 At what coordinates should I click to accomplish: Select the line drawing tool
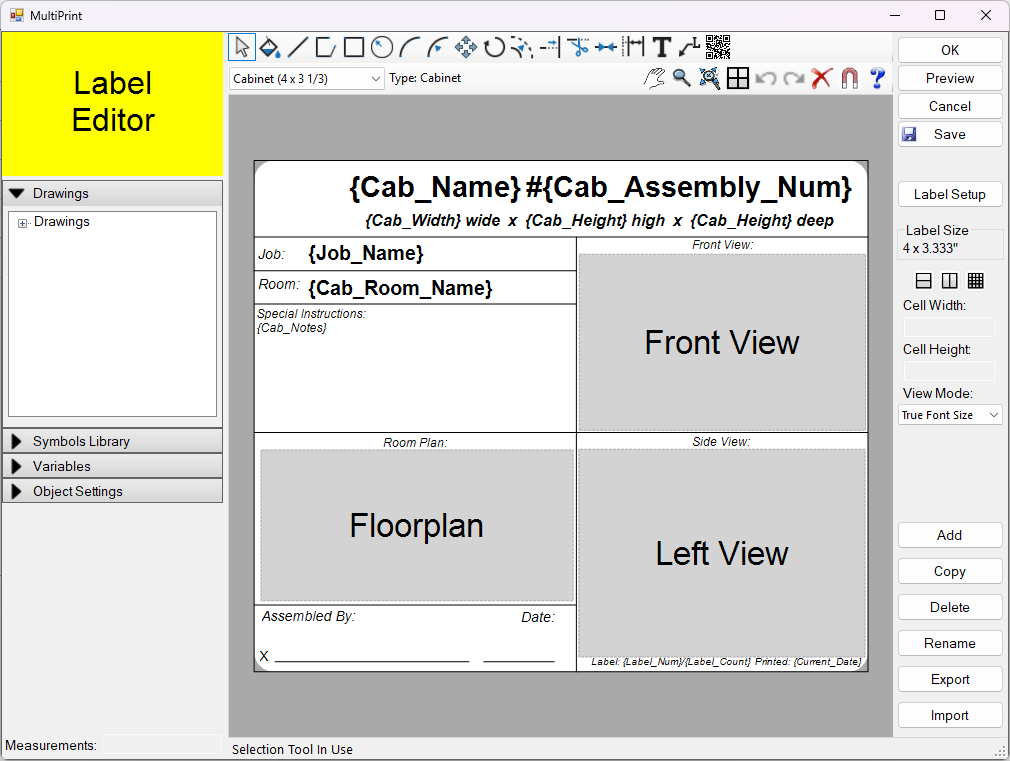click(297, 47)
